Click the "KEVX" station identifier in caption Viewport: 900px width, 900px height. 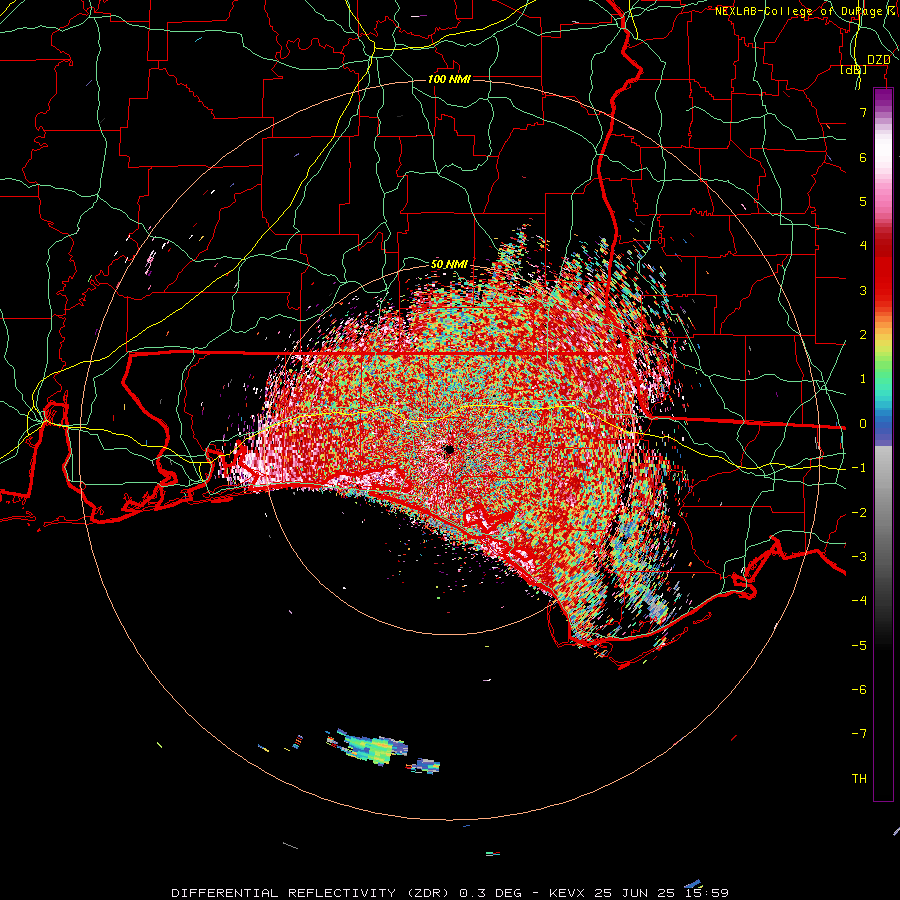567,893
